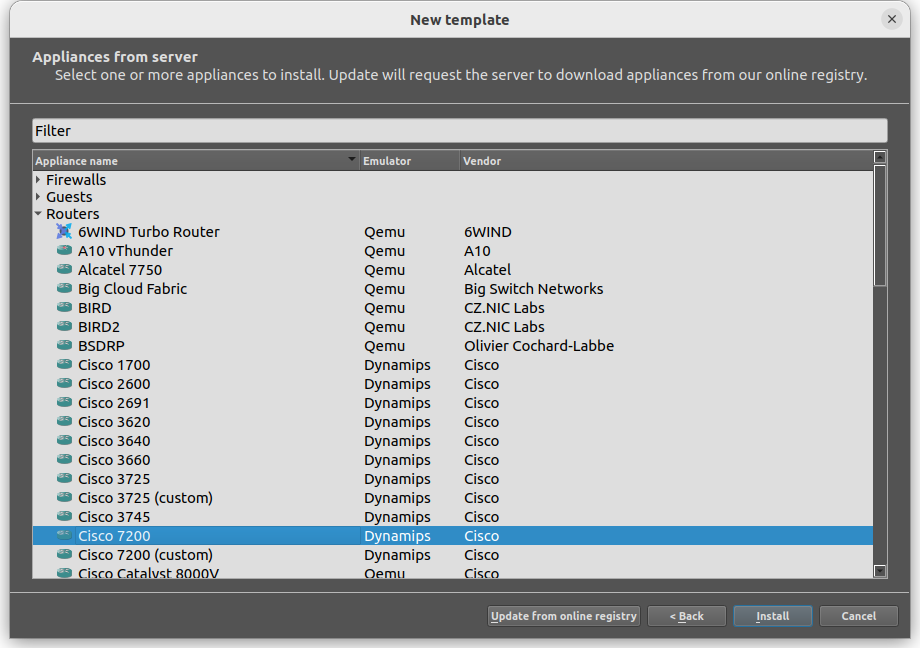Click the Big Switch Networks vendor cell

[533, 289]
